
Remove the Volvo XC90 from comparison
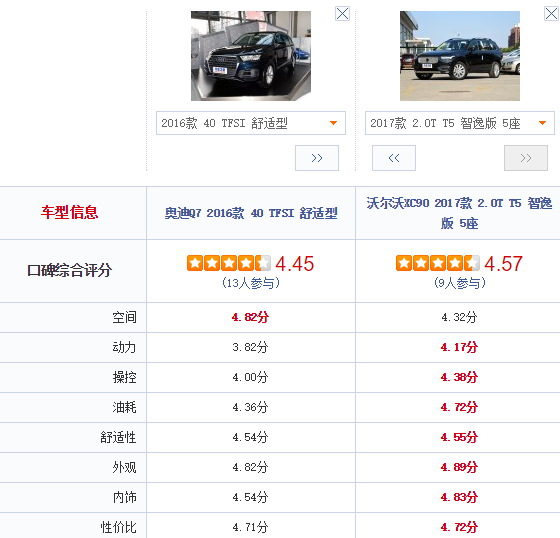[551, 14]
